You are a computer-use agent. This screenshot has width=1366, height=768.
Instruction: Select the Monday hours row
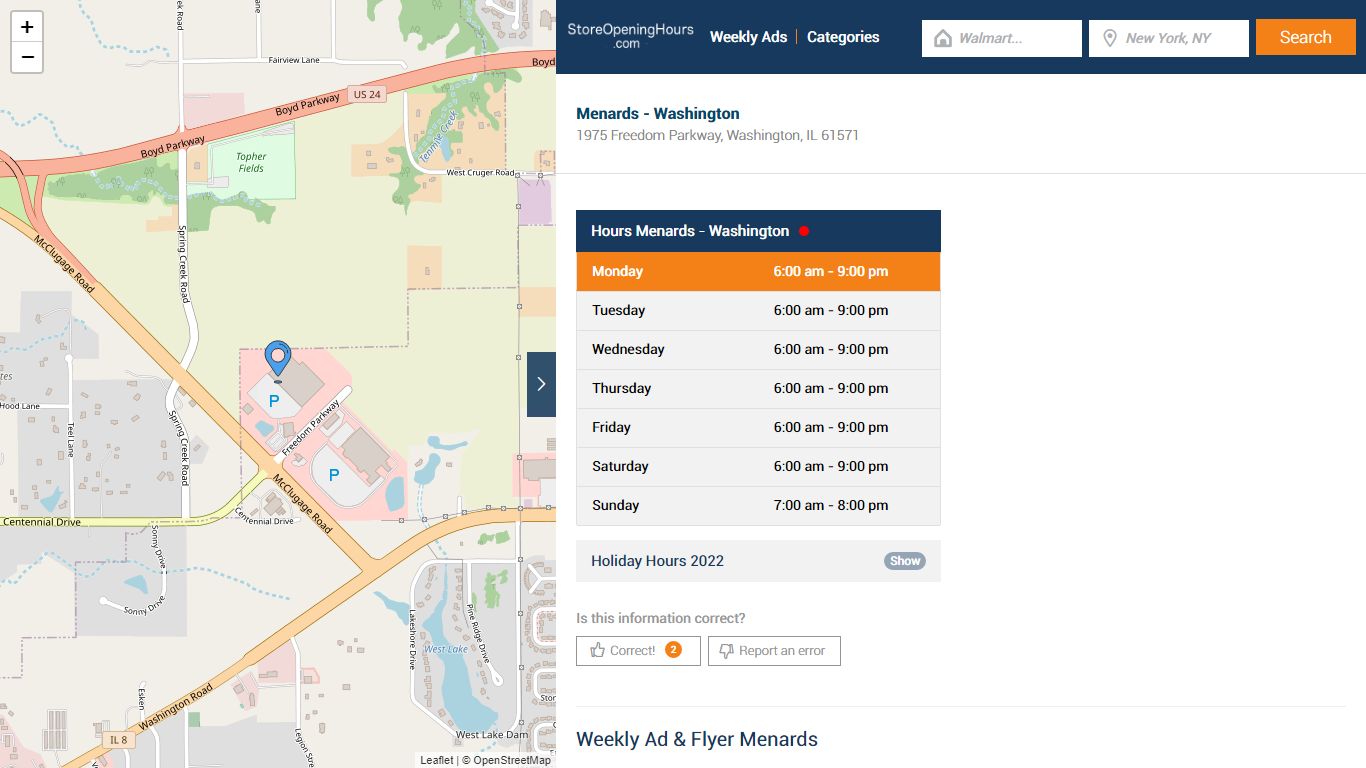tap(758, 271)
